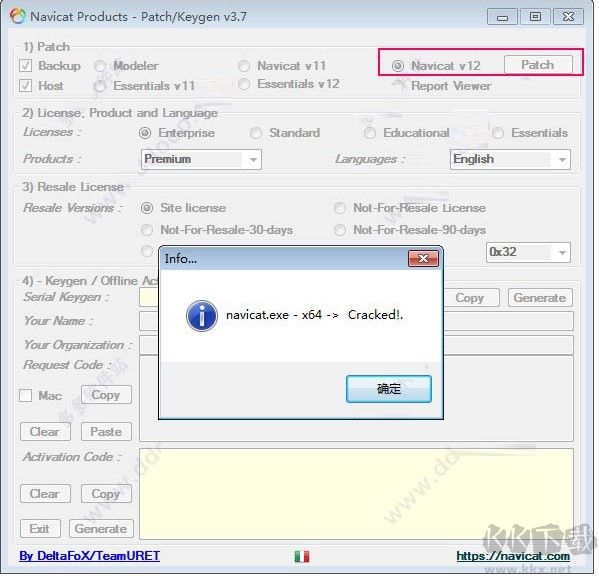
Task: Click the Activation Code text area
Action: pyautogui.click(x=356, y=495)
